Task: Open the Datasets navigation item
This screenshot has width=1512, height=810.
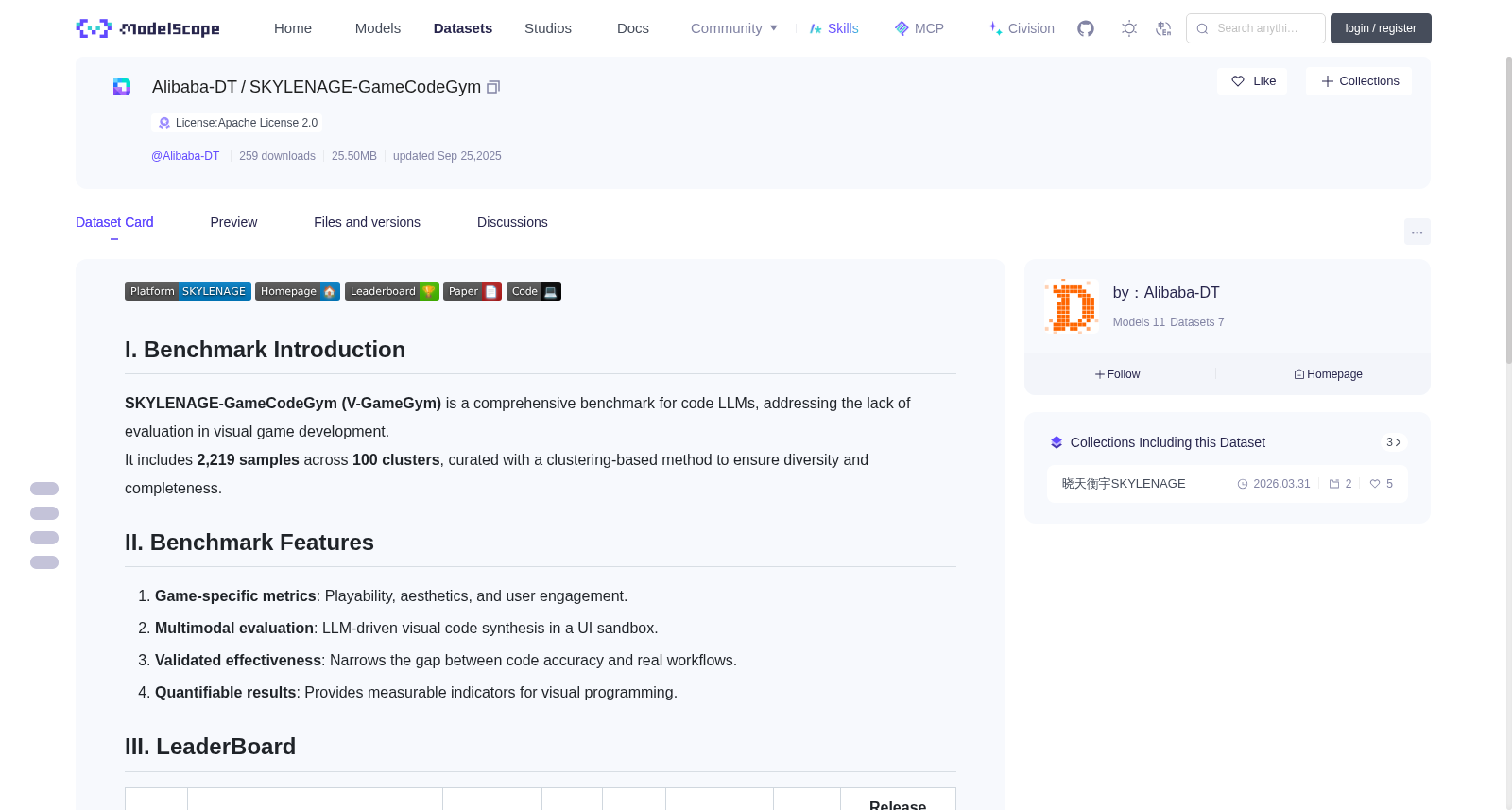Action: pos(463,28)
